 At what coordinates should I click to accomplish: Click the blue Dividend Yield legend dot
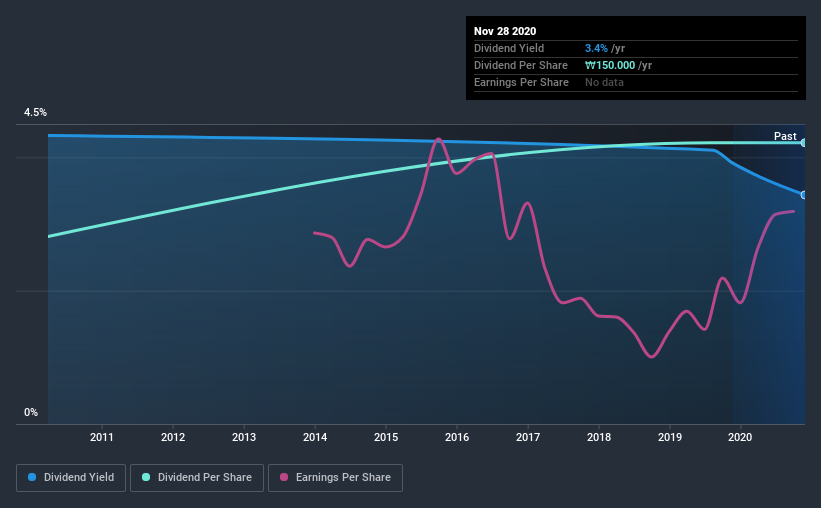(x=32, y=477)
